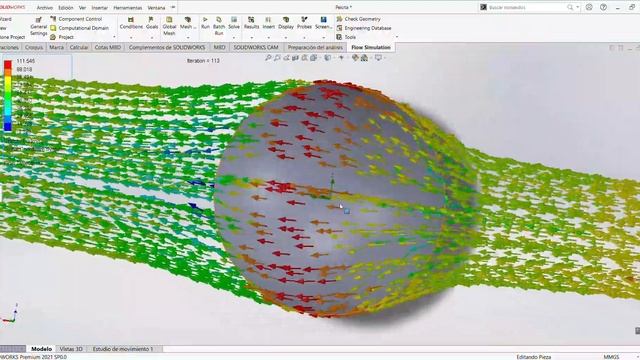
Task: Expand the Results dropdown arrow
Action: pyautogui.click(x=251, y=38)
